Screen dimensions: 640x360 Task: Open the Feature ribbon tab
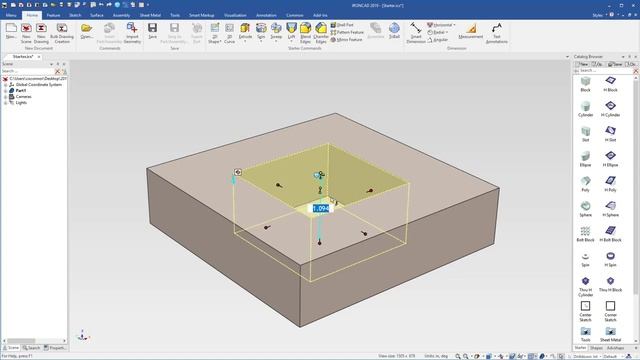point(53,15)
